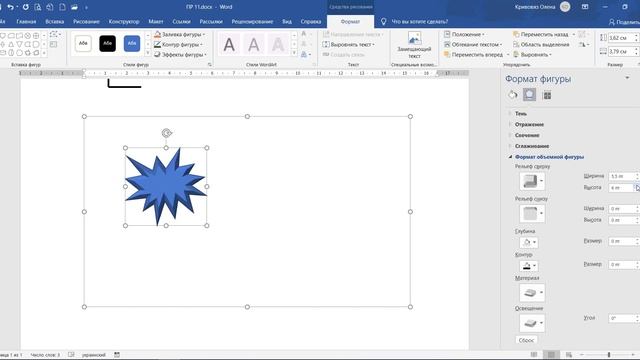Edit the shape width field 3,79 см

(621, 52)
